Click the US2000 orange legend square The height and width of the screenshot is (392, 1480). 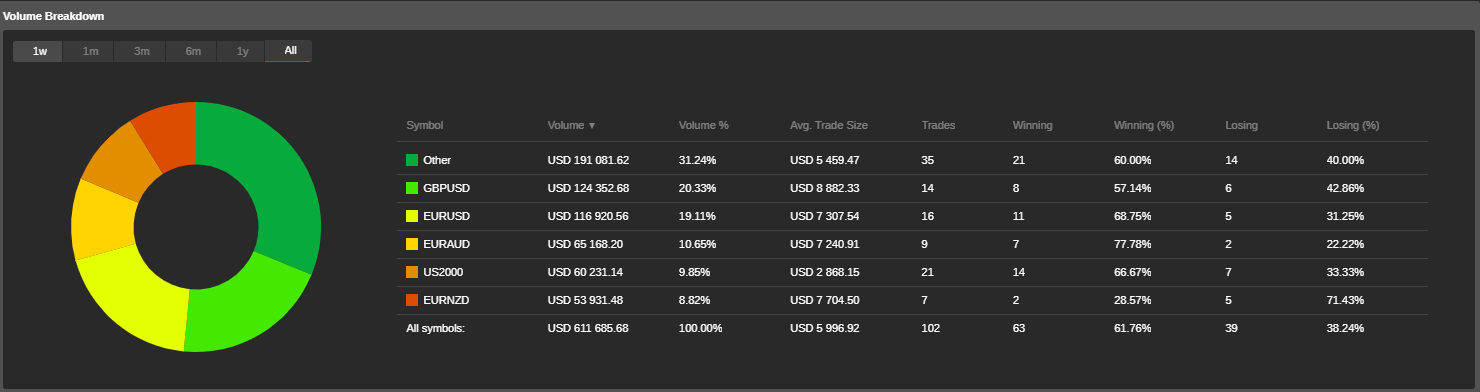click(412, 272)
